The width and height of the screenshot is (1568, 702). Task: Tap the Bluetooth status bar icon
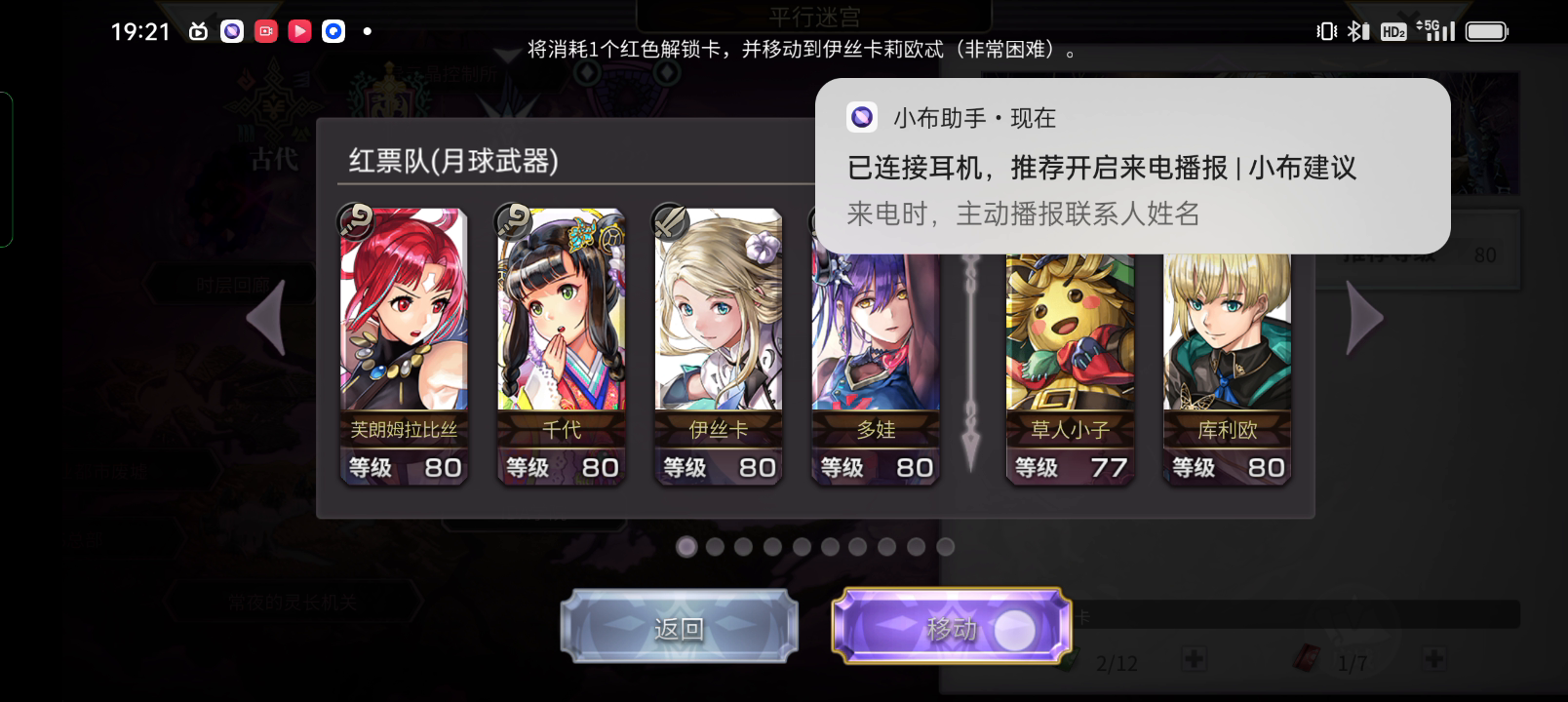click(1358, 31)
